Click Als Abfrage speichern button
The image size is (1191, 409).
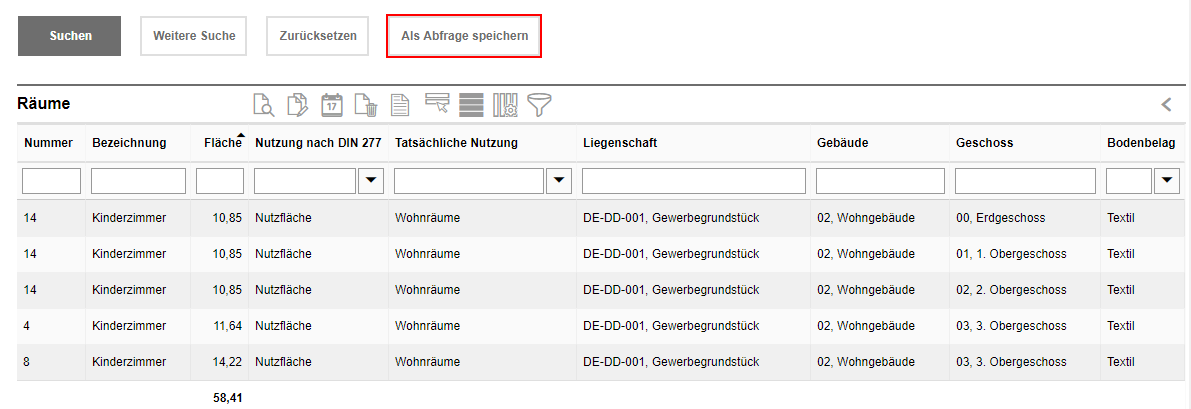[464, 36]
